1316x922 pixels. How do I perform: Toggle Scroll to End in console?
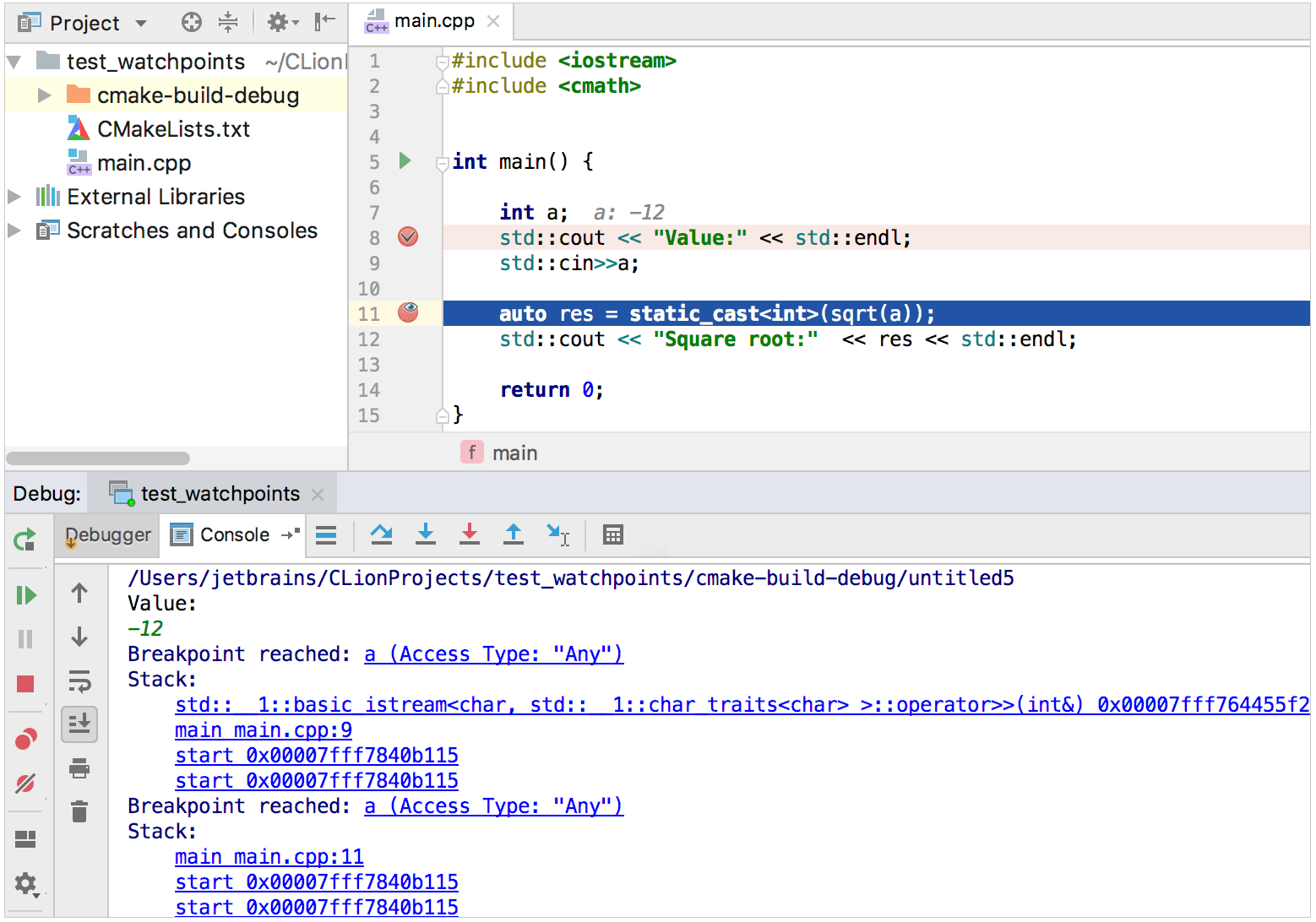point(79,724)
